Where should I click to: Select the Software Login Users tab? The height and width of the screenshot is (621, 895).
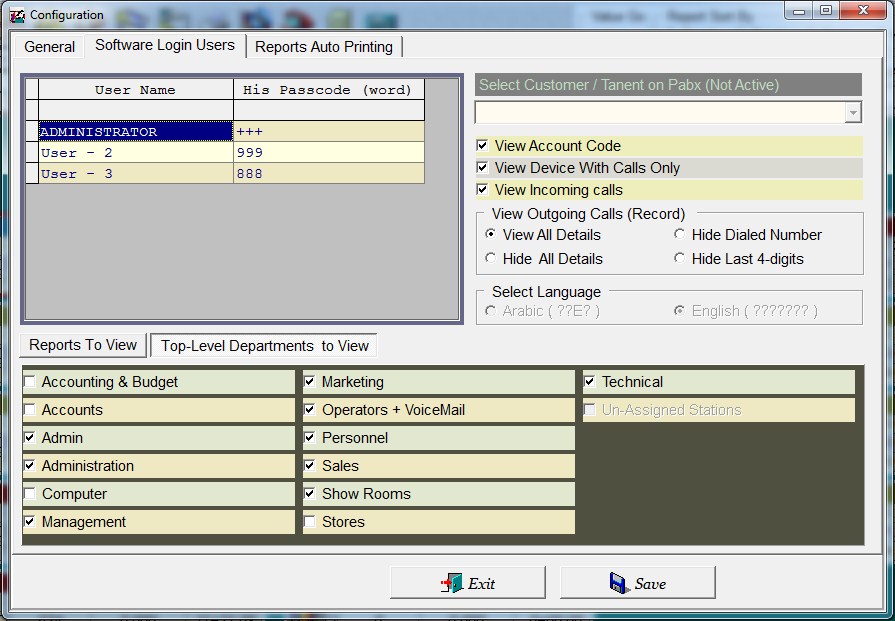[x=165, y=45]
